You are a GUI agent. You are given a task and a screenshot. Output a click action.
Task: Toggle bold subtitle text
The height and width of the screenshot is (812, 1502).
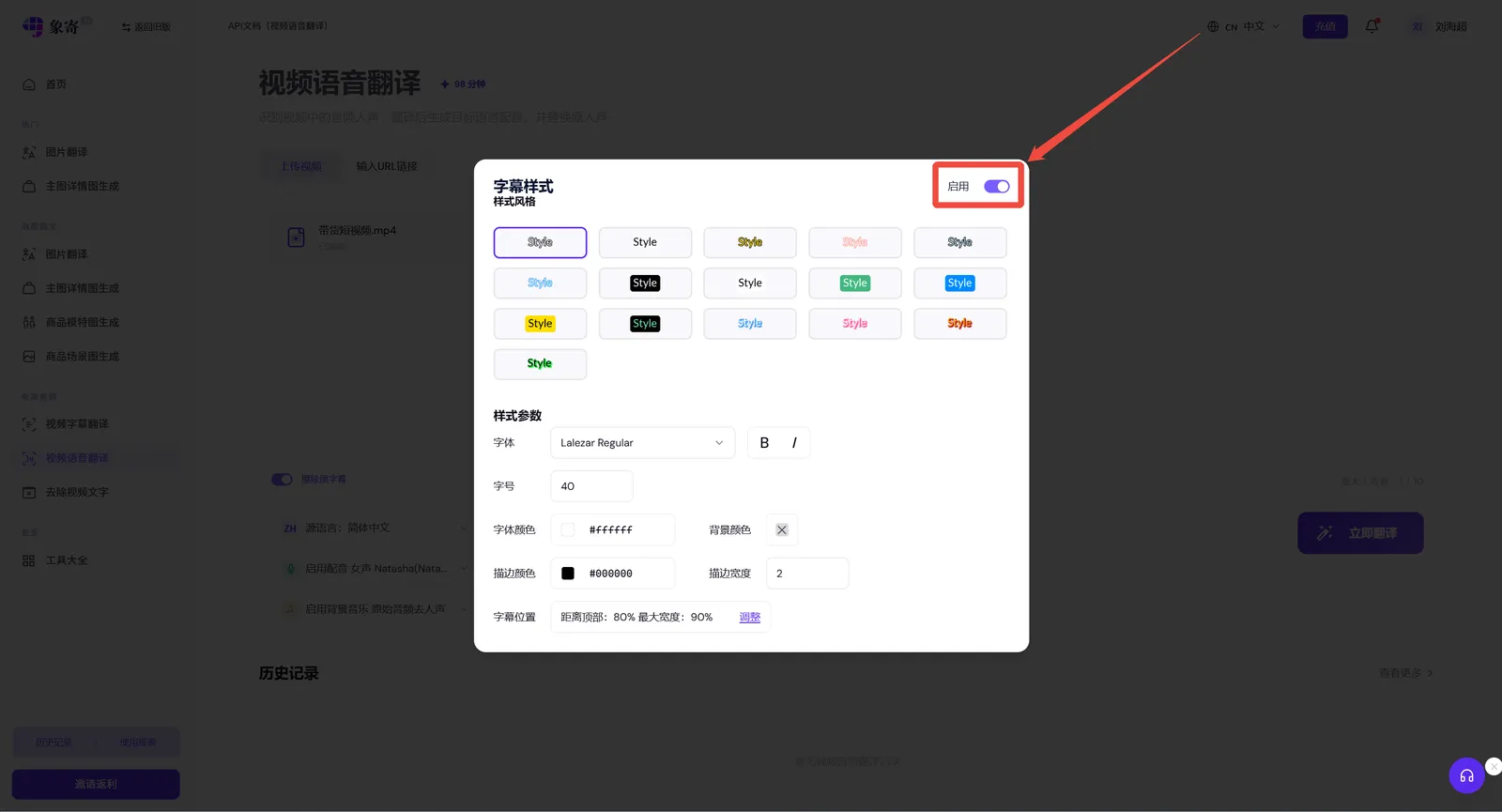[764, 443]
